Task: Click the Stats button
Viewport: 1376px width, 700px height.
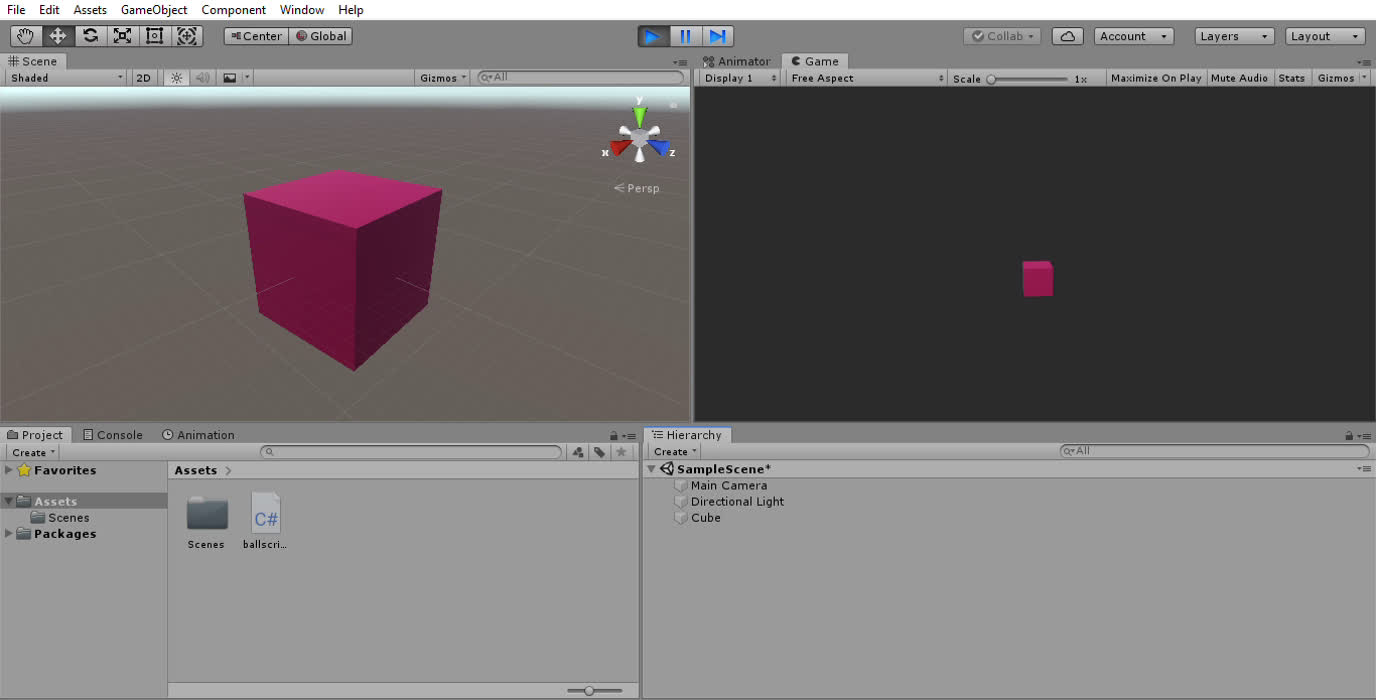Action: point(1291,78)
